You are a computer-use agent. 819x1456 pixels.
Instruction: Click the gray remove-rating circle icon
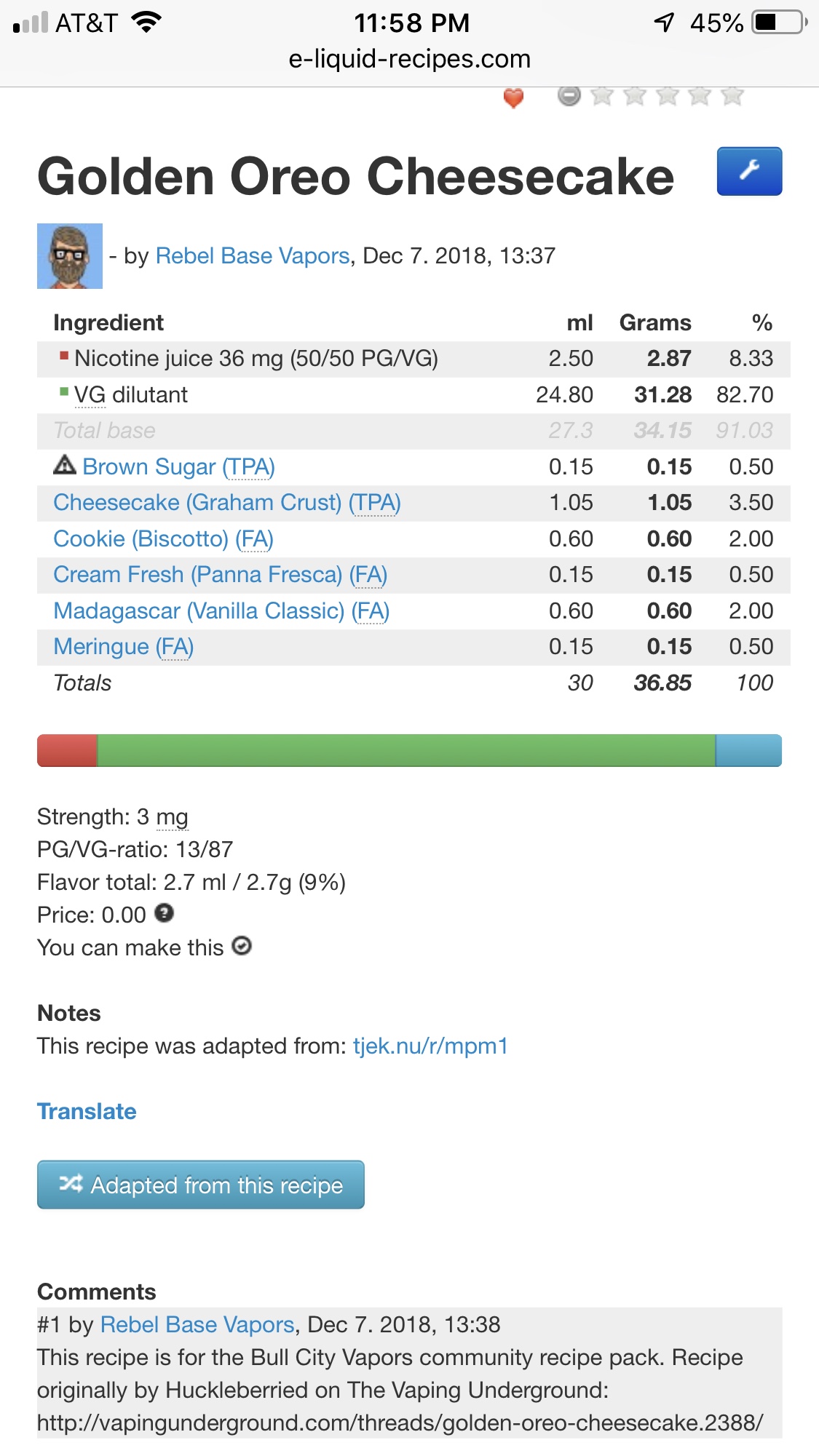coord(569,95)
